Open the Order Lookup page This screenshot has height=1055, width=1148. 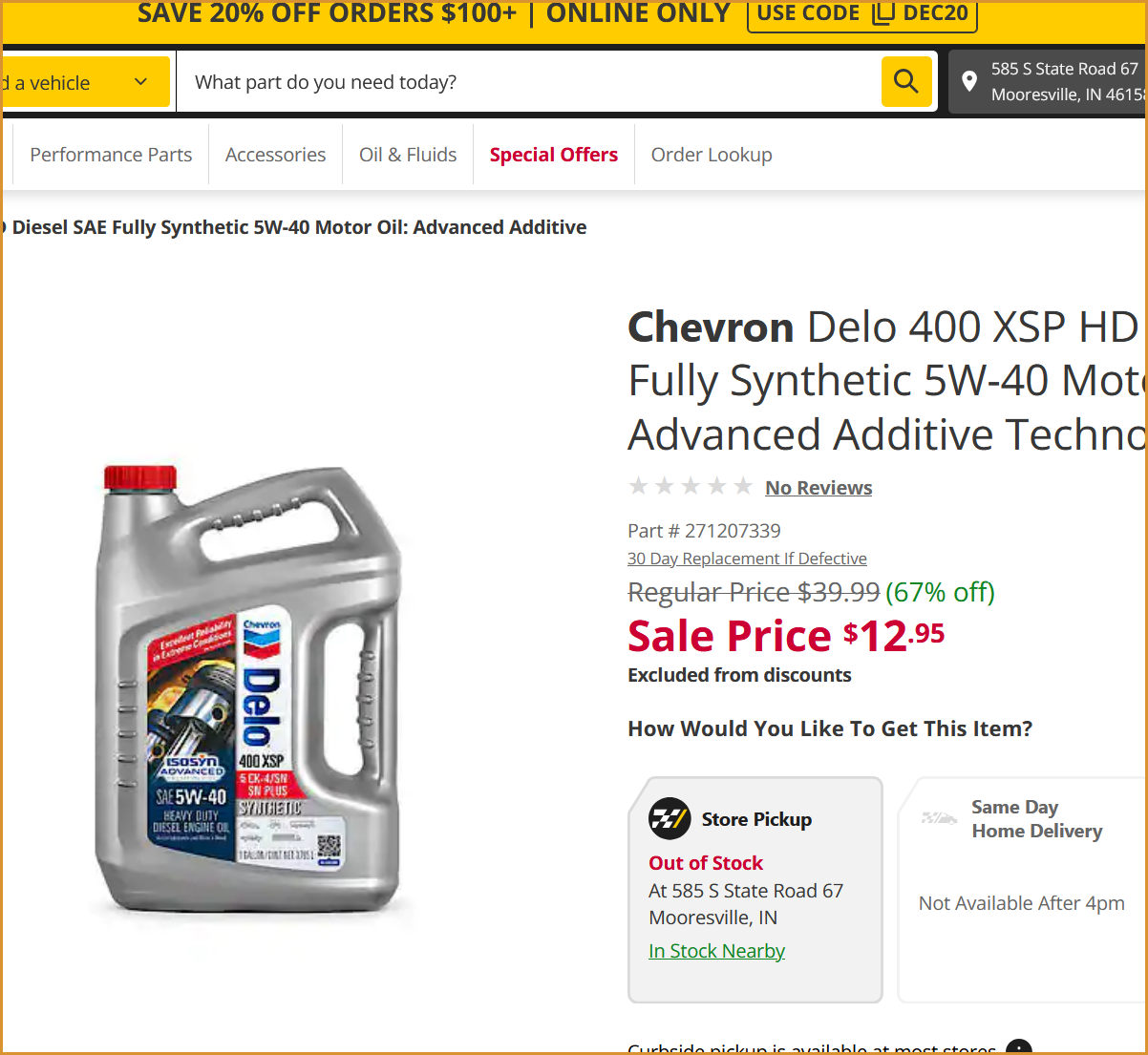(712, 155)
